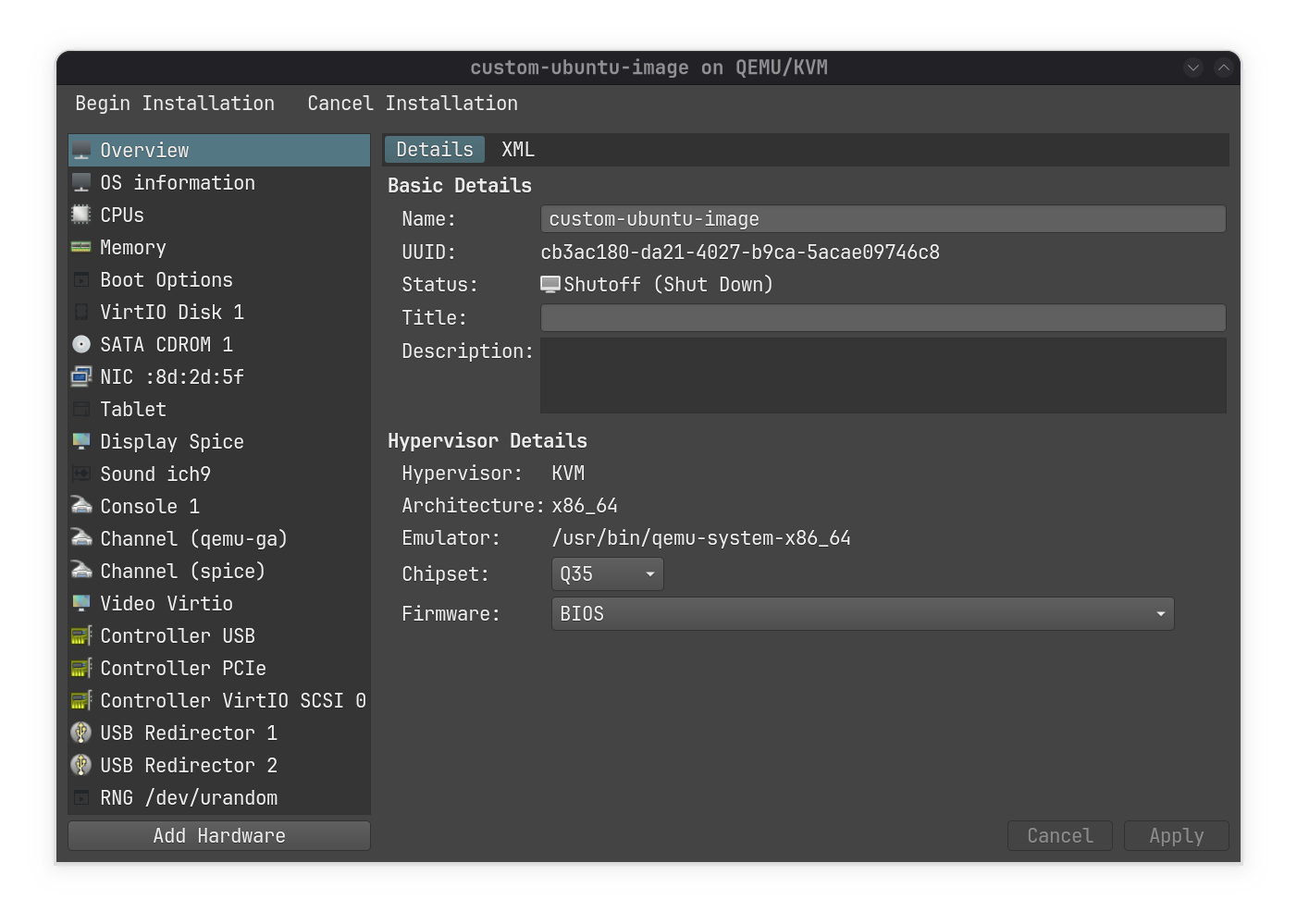Select the Sound ich9 row label

[155, 474]
